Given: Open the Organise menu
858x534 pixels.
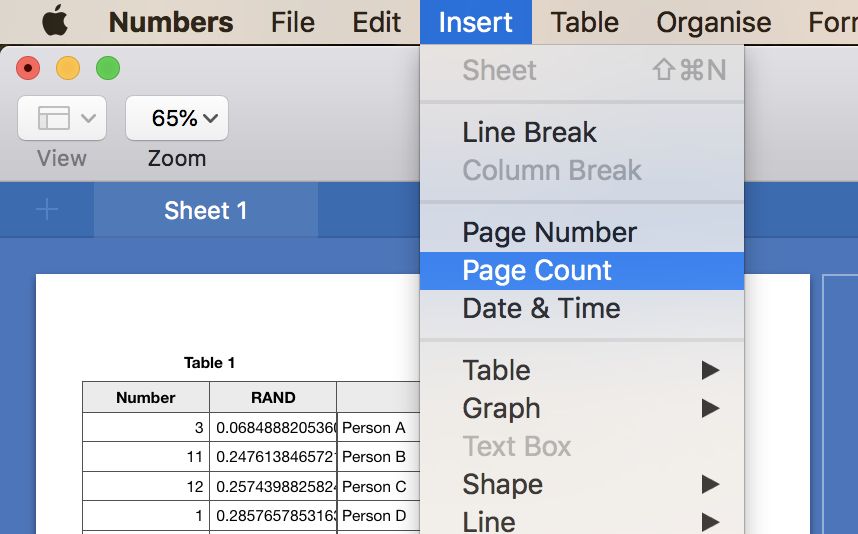Looking at the screenshot, I should click(713, 21).
